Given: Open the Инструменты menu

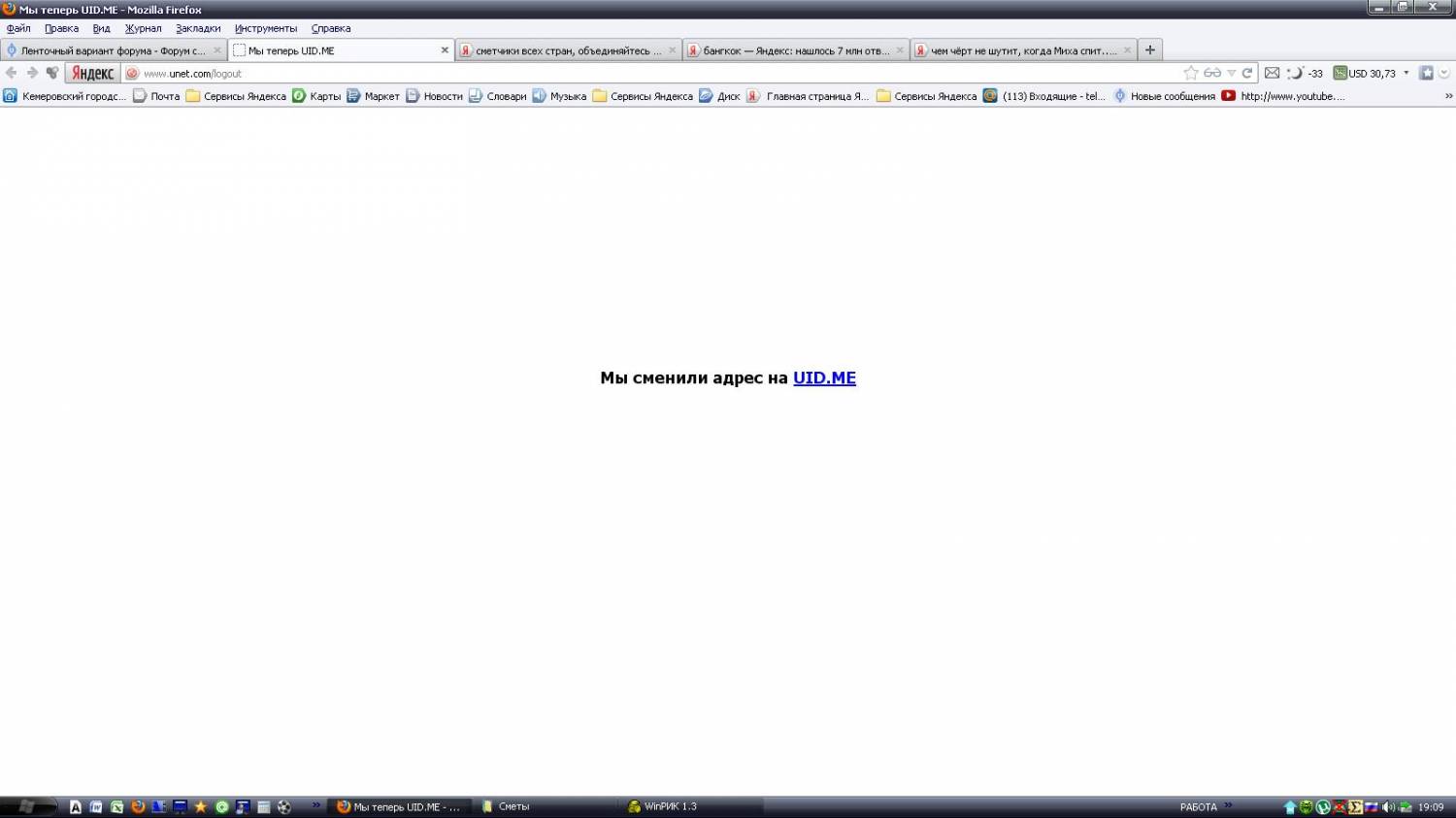Looking at the screenshot, I should point(266,28).
